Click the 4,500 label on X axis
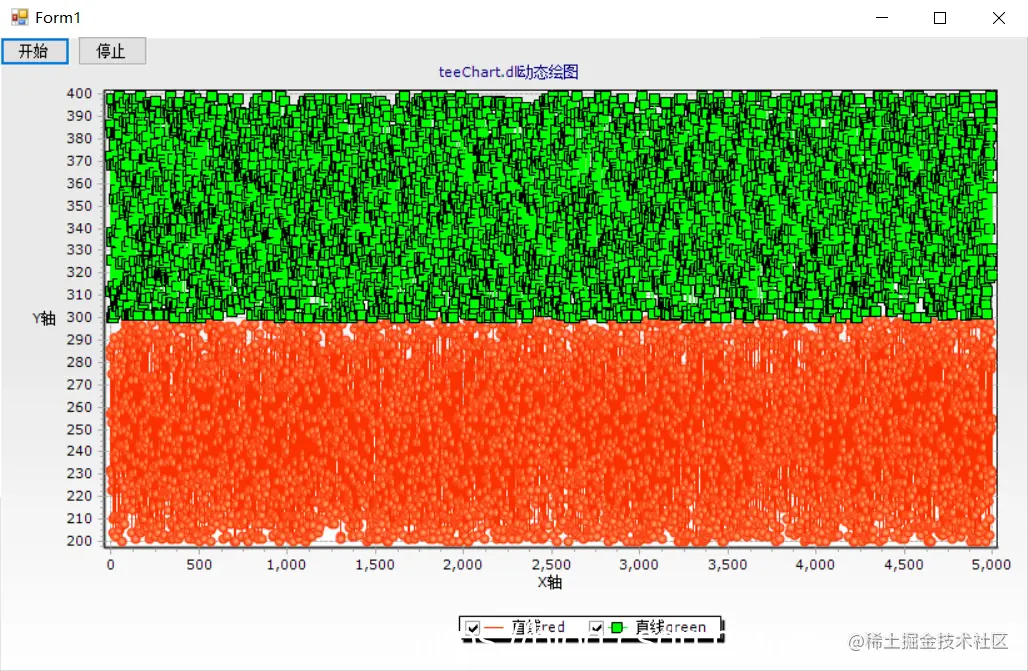Screen dimensions: 1028x671 click(904, 565)
